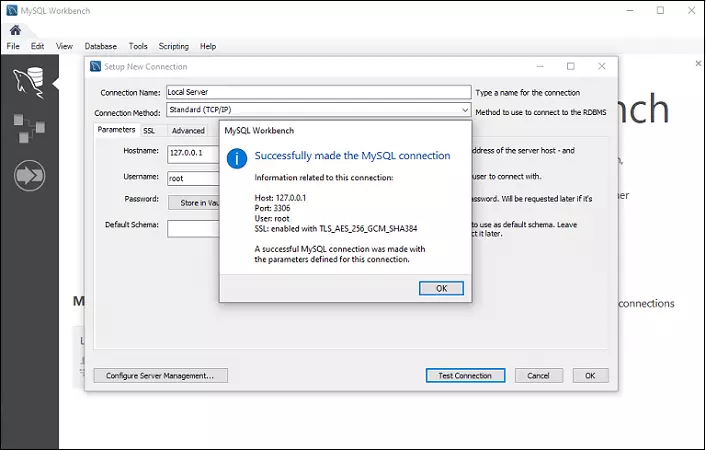Click the 'Connection Name:' label
Image resolution: width=706 pixels, height=450 pixels.
pyautogui.click(x=130, y=93)
